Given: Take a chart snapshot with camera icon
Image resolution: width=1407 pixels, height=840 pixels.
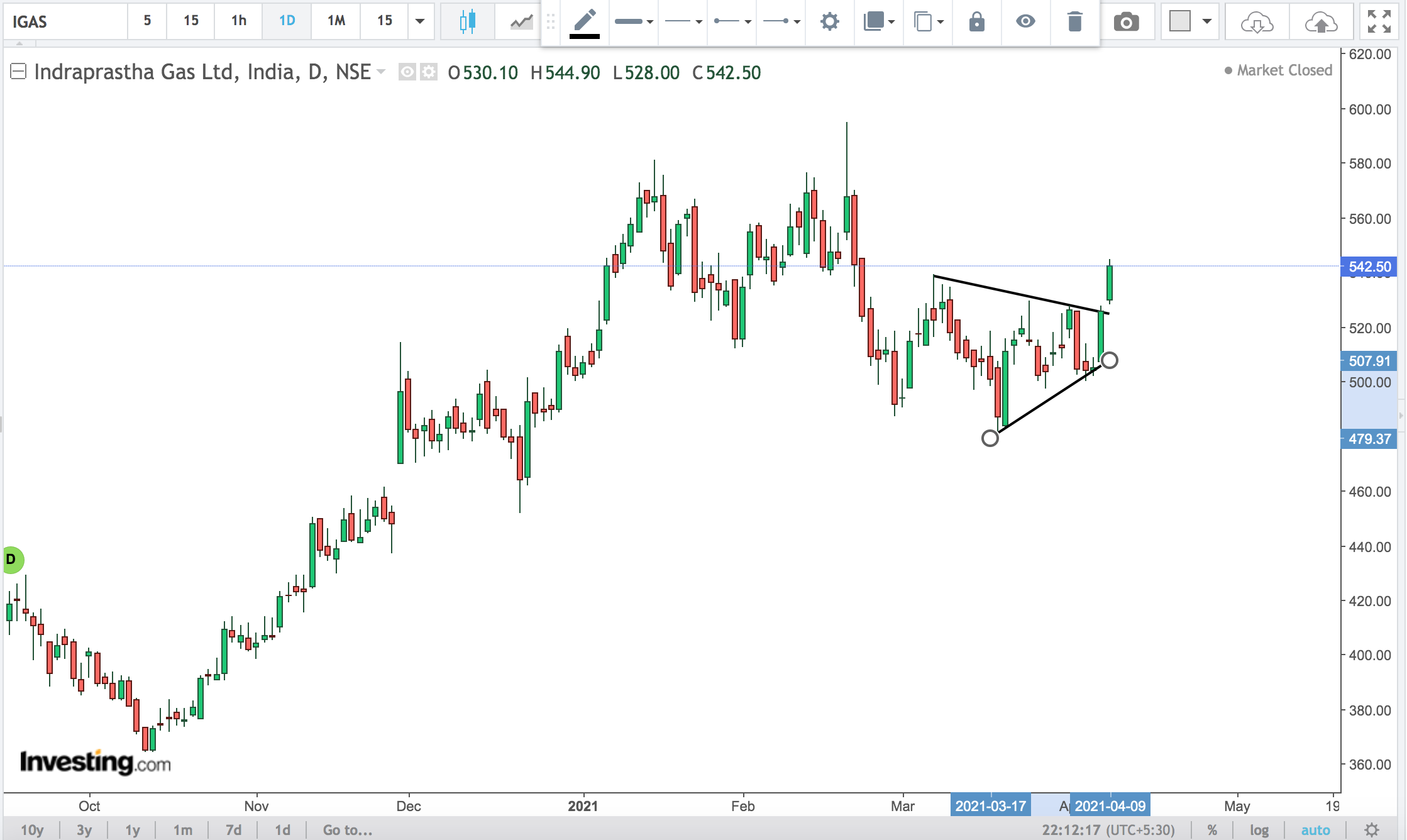Looking at the screenshot, I should click(1126, 22).
